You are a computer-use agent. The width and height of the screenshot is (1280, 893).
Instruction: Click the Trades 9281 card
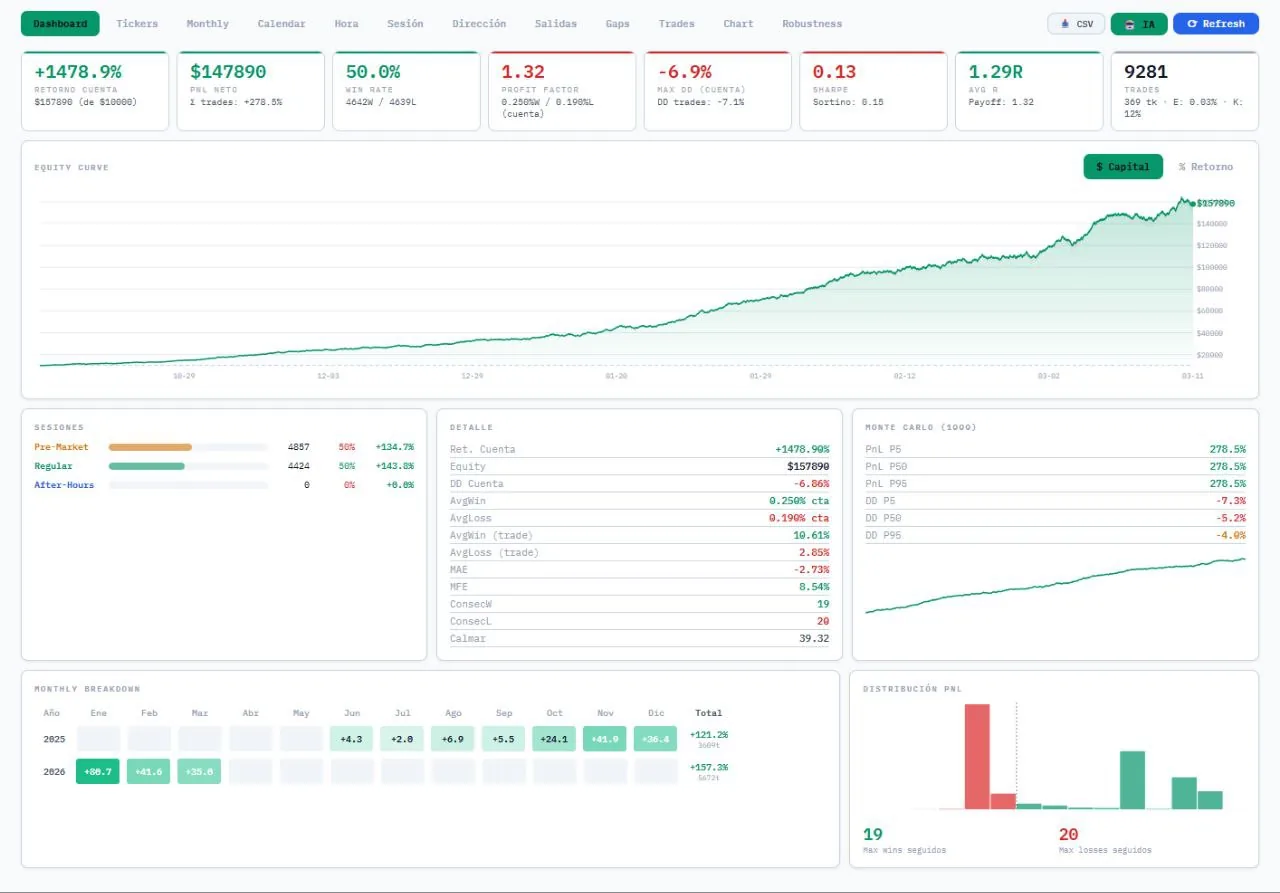1185,91
